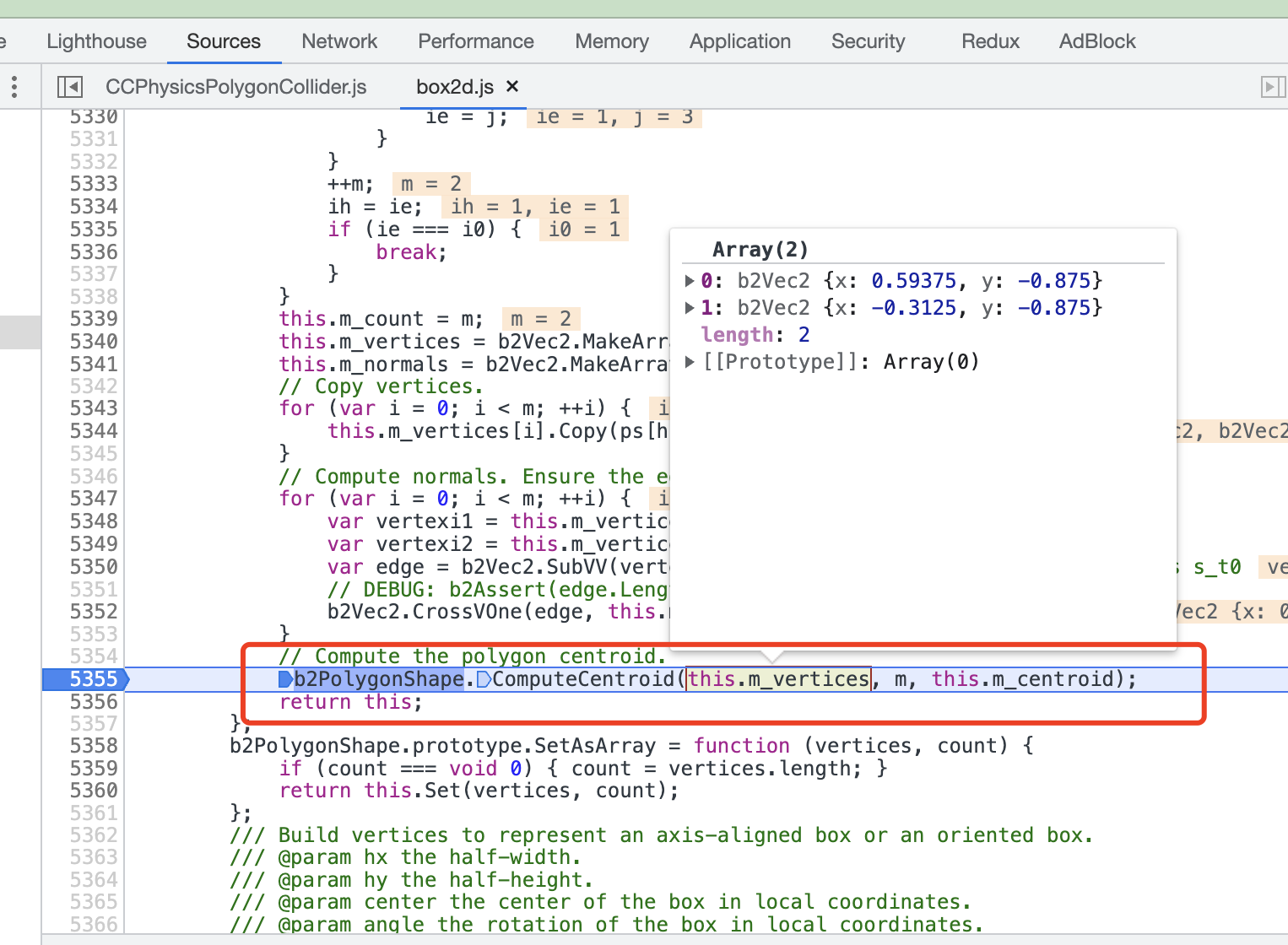Set a breakpoint on line 5340

tap(93, 342)
